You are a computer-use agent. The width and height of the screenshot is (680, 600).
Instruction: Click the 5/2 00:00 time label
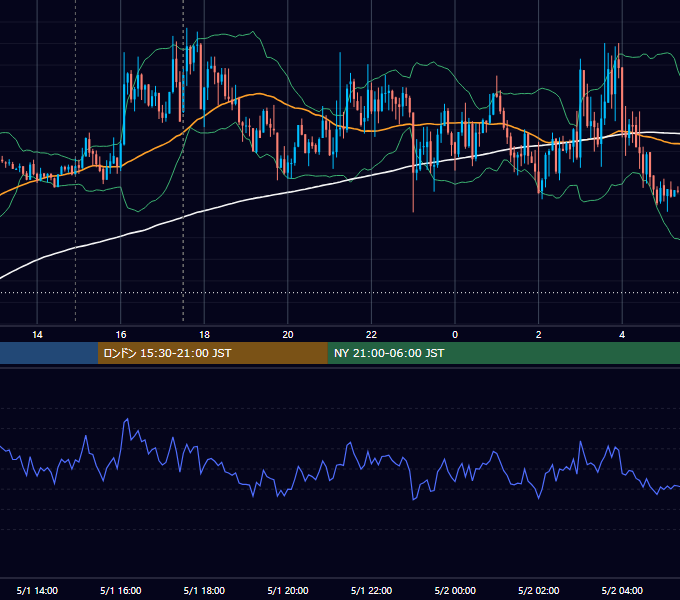coord(455,590)
